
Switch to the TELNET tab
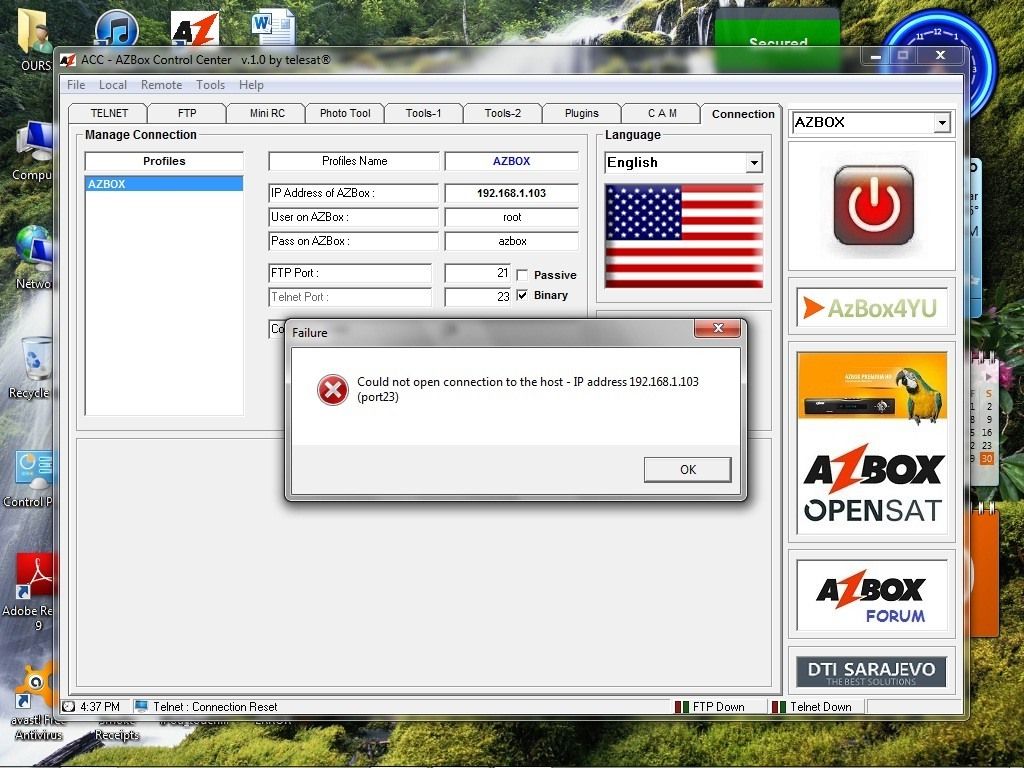point(108,113)
